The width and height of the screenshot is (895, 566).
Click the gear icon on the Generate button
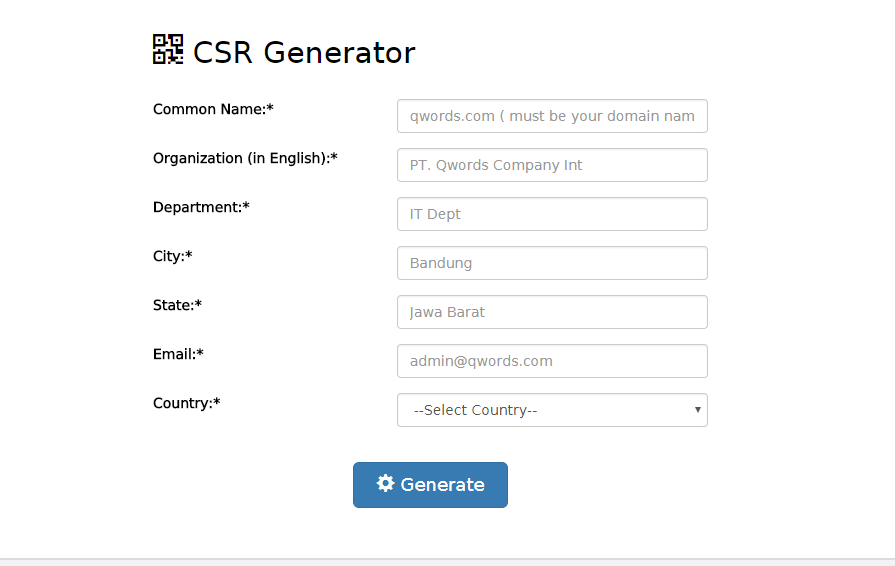coord(385,484)
